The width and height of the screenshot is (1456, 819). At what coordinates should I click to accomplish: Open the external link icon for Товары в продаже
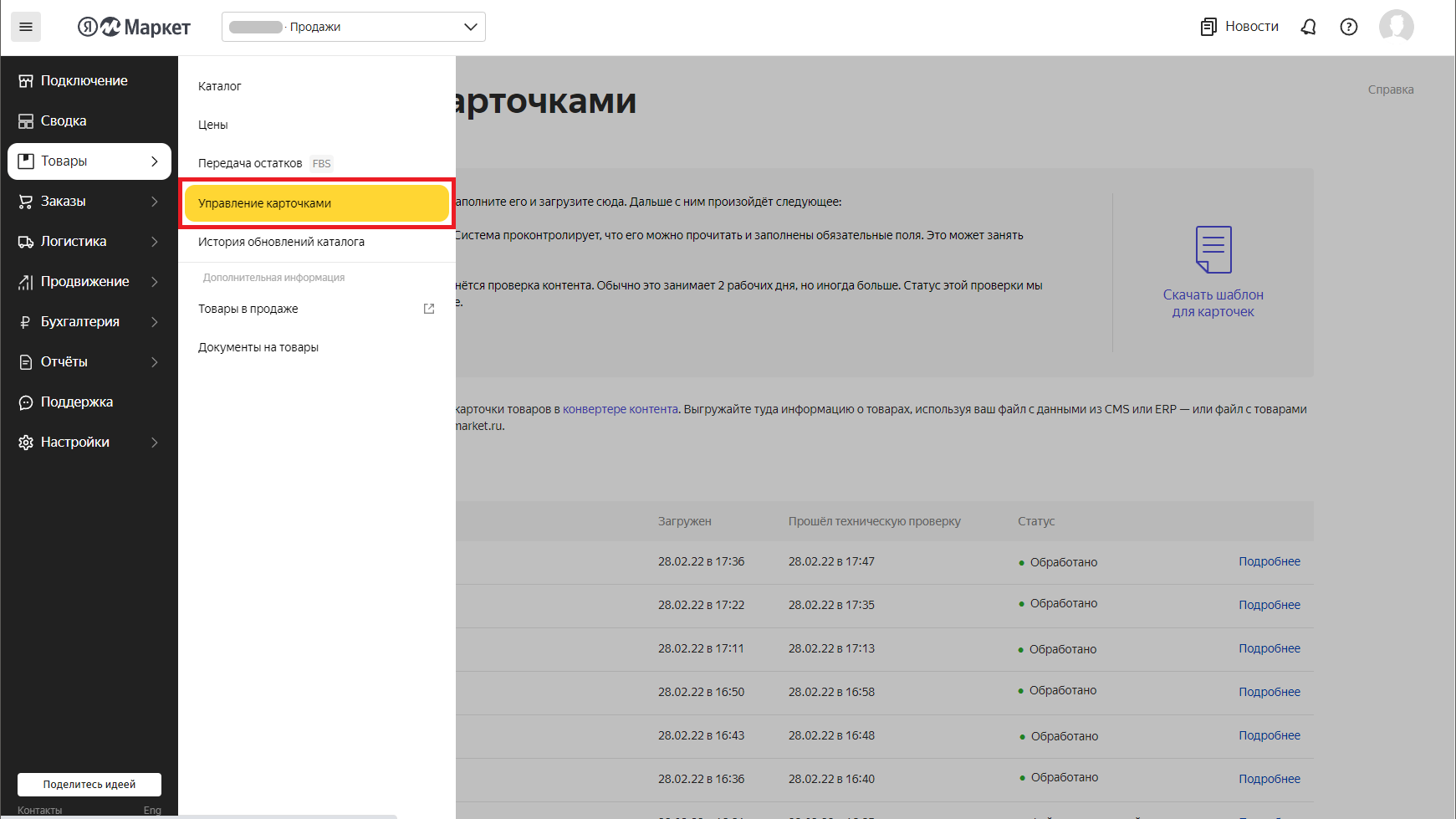tap(429, 309)
